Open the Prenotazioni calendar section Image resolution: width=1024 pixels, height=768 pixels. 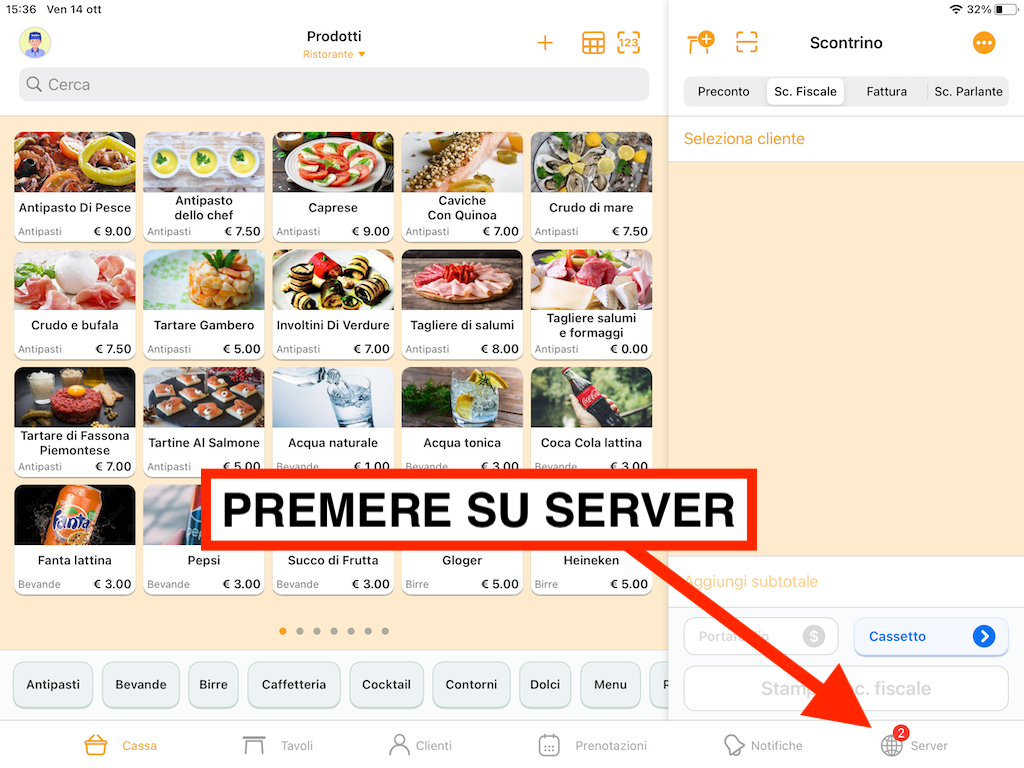click(x=592, y=745)
